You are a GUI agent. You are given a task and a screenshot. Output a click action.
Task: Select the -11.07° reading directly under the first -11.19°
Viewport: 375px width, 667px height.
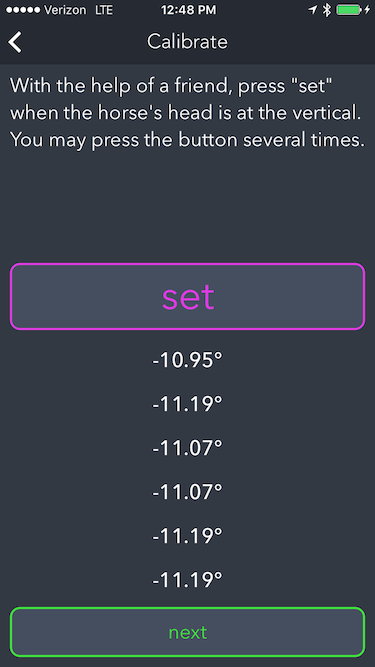[x=188, y=448]
